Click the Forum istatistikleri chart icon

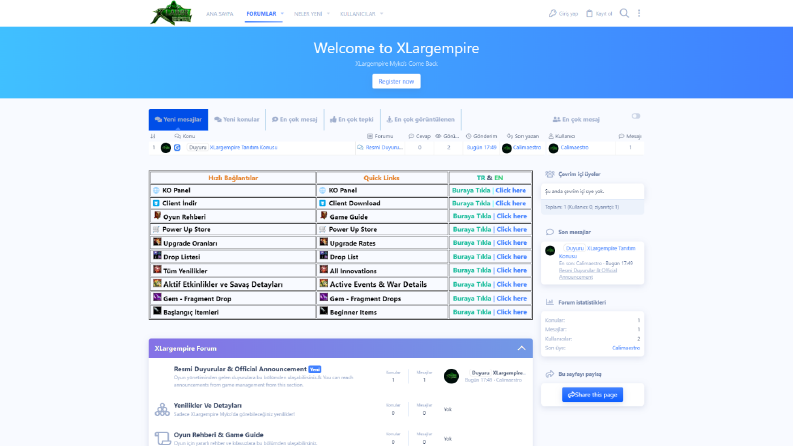pyautogui.click(x=550, y=302)
